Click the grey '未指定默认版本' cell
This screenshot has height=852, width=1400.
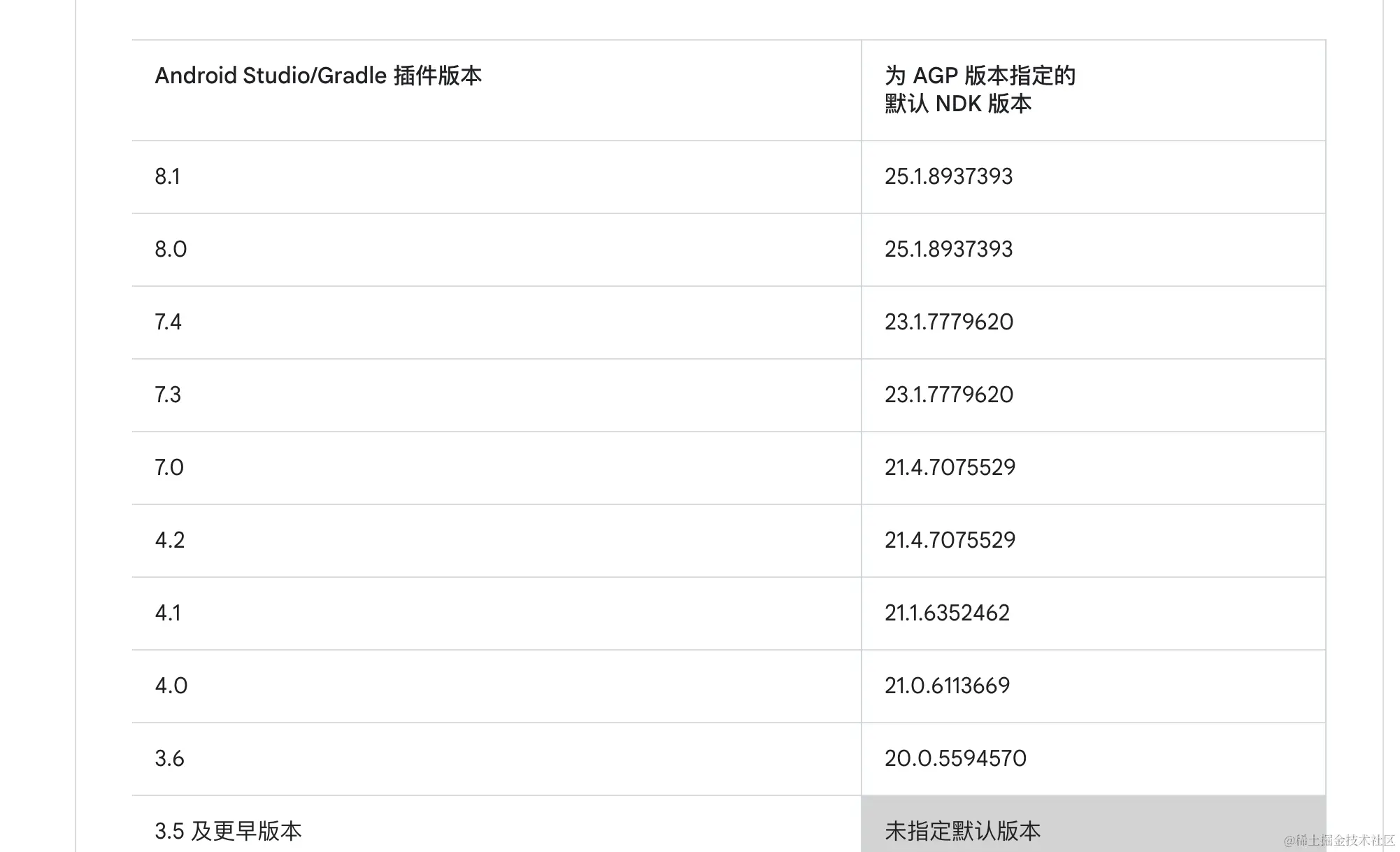(x=962, y=831)
